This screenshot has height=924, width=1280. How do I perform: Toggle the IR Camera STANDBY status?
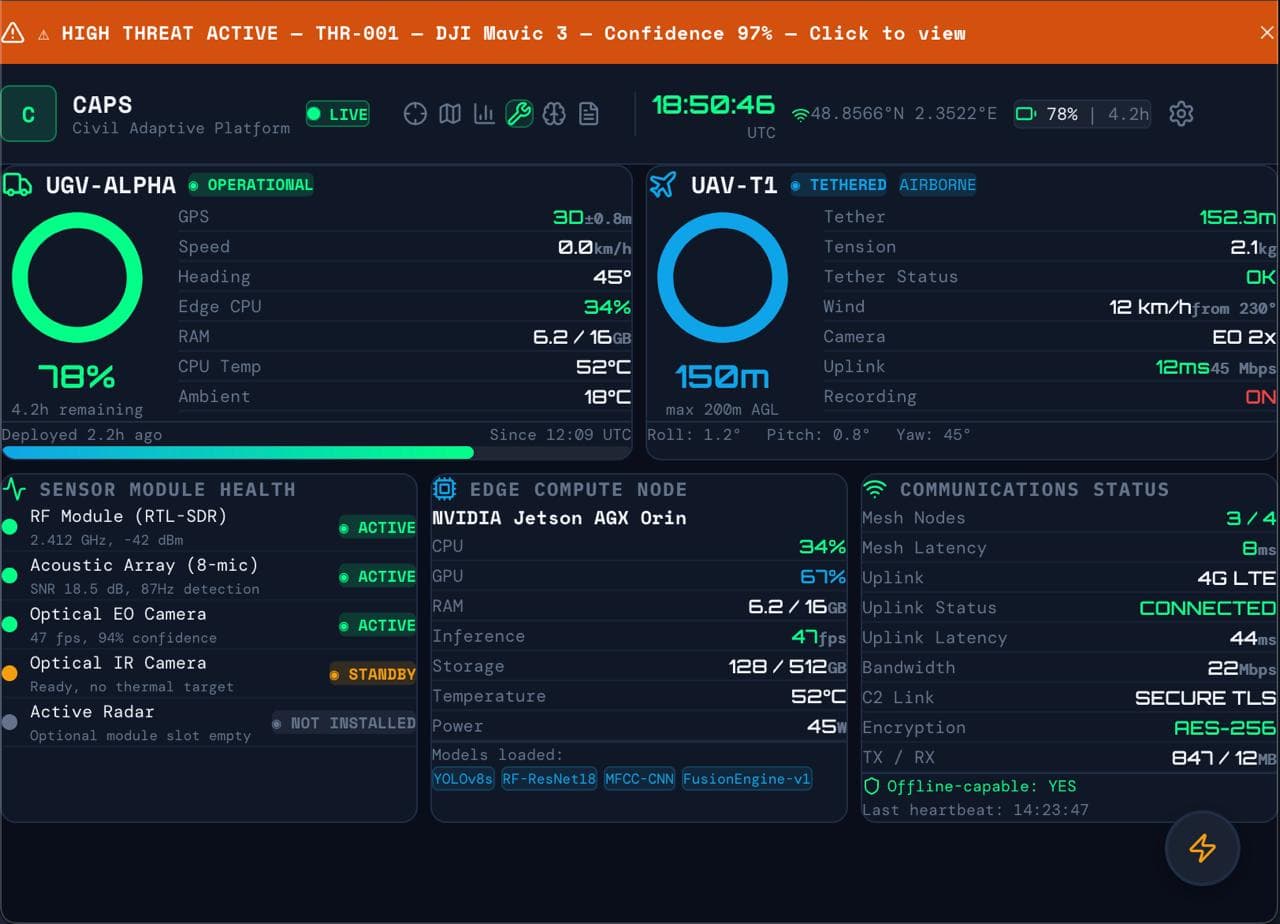coord(373,674)
